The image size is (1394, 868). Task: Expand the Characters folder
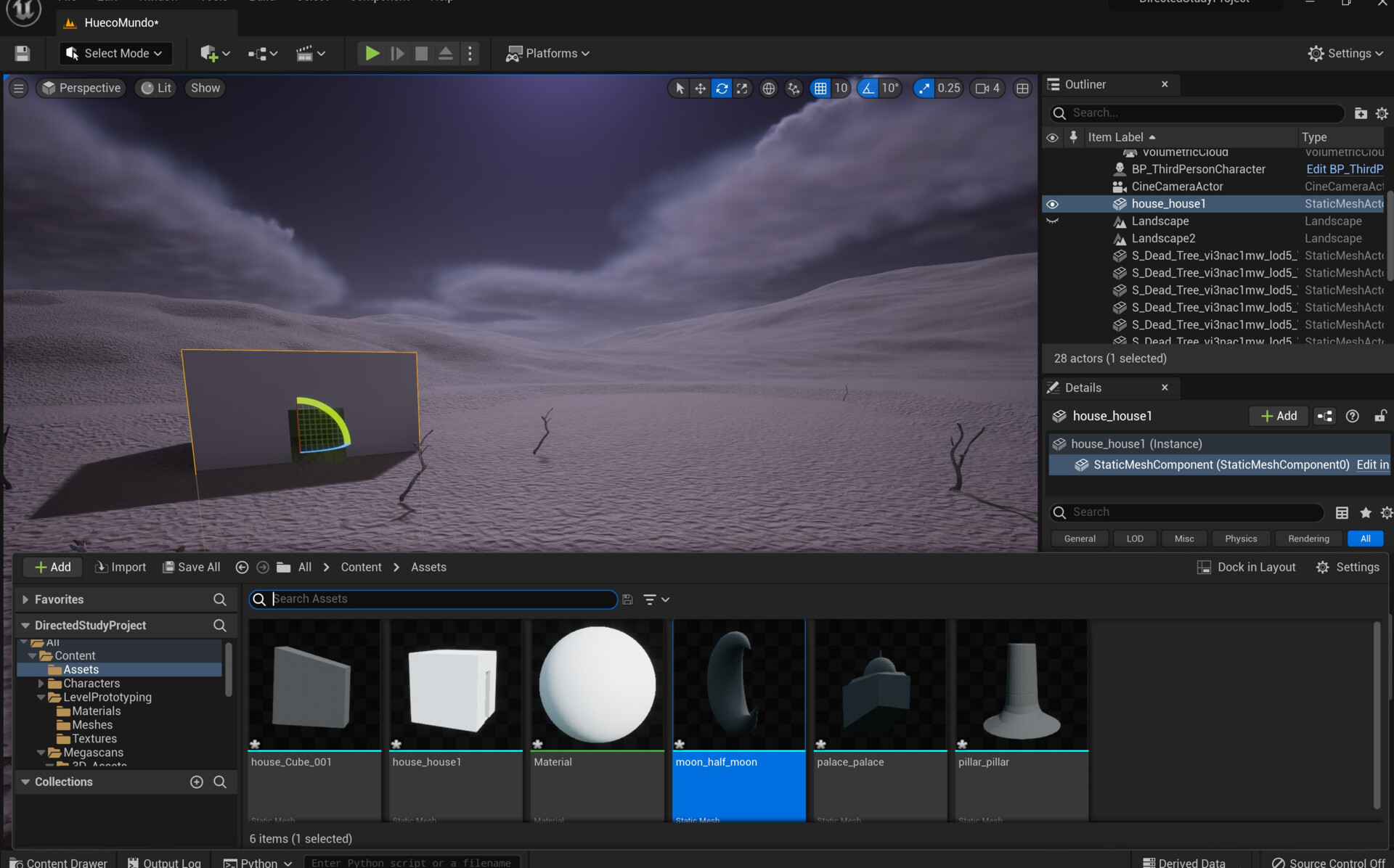tap(41, 684)
